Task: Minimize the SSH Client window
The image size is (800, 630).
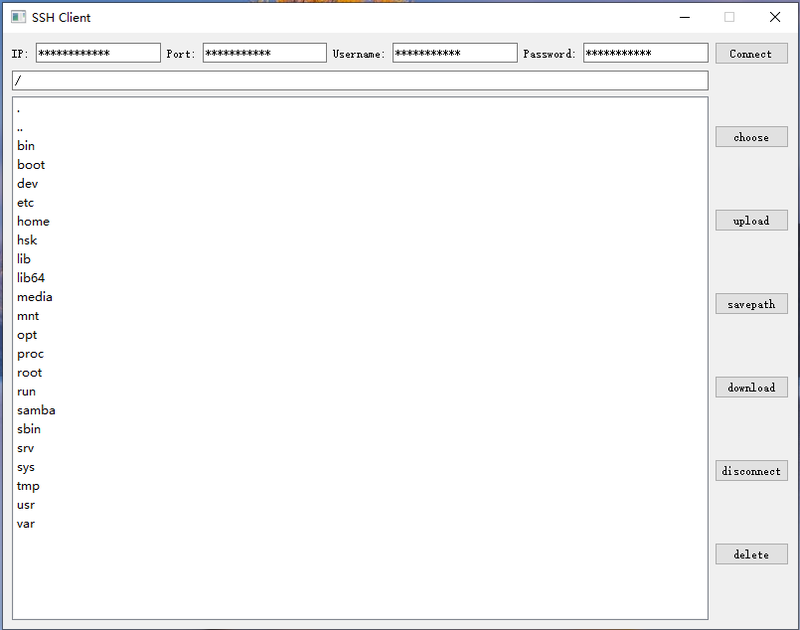Action: (685, 17)
